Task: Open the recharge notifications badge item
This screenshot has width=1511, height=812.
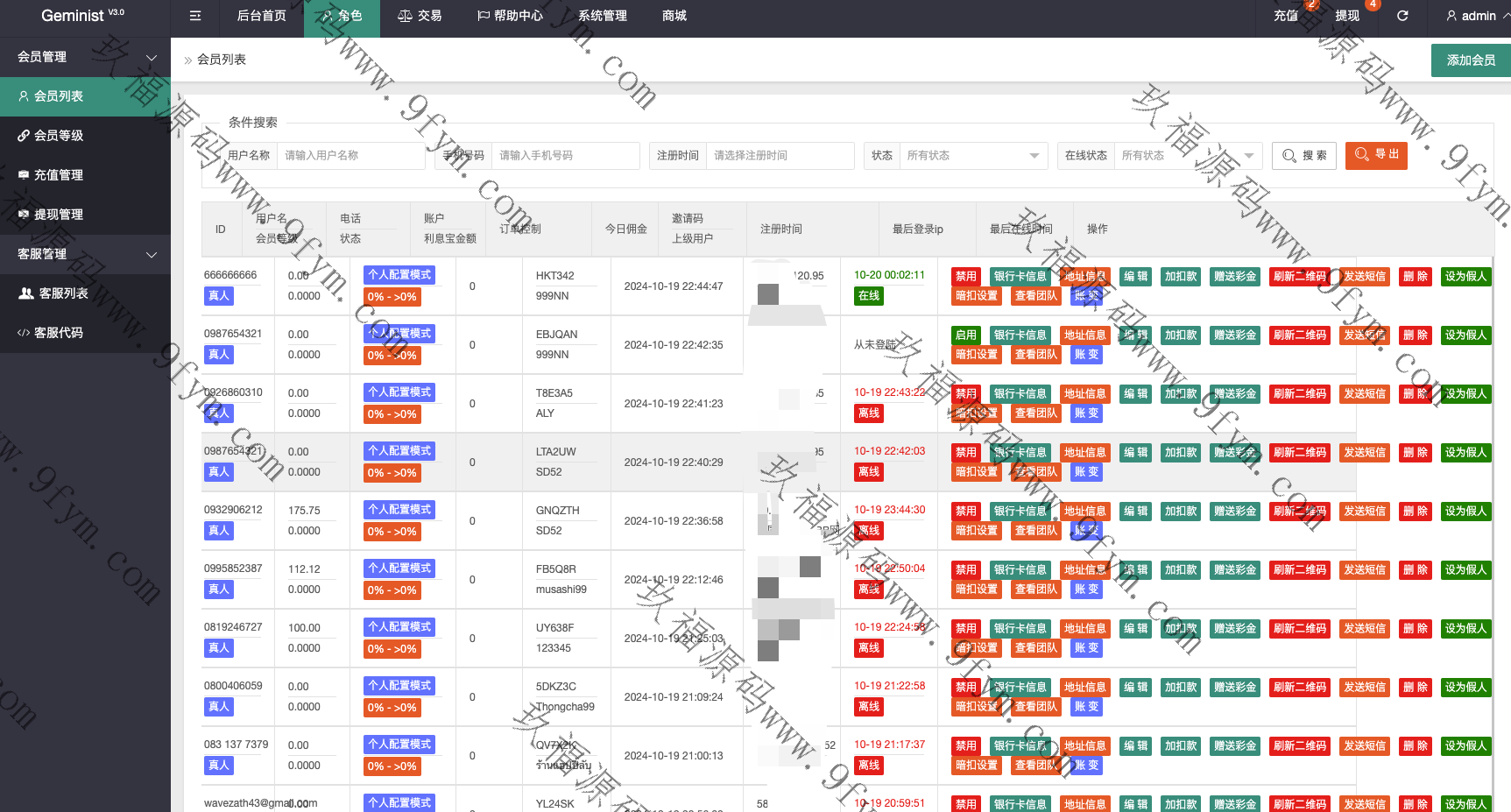Action: [x=1286, y=16]
